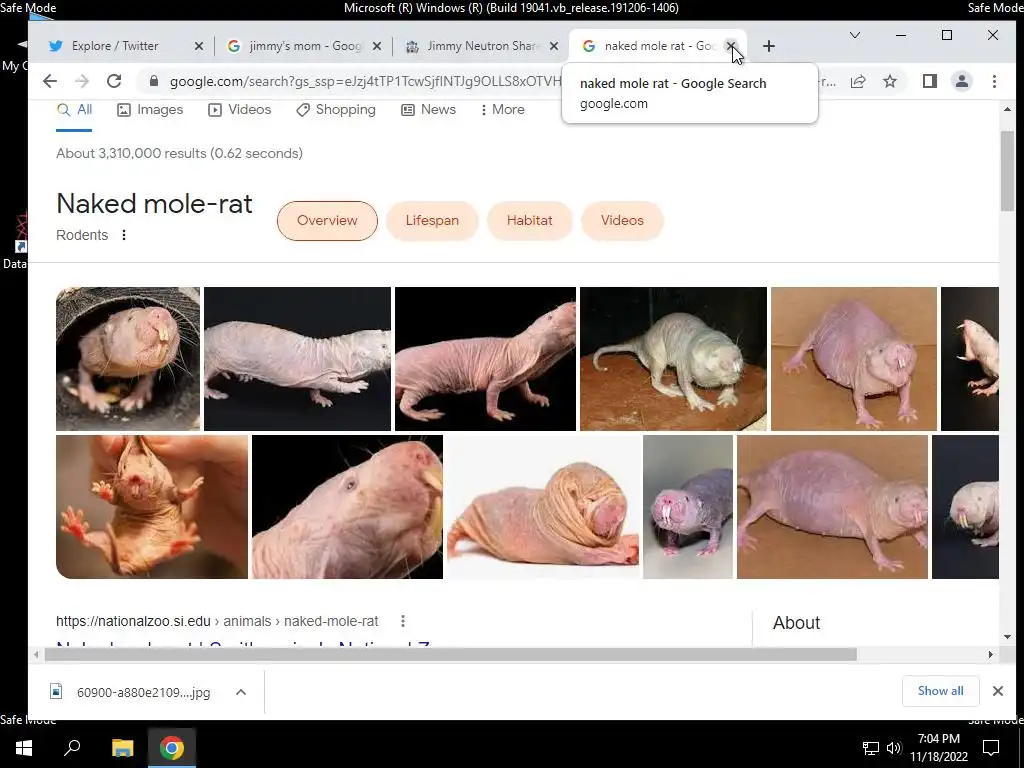Screen dimensions: 1024x768
Task: Go back using browser back arrow
Action: click(x=50, y=81)
